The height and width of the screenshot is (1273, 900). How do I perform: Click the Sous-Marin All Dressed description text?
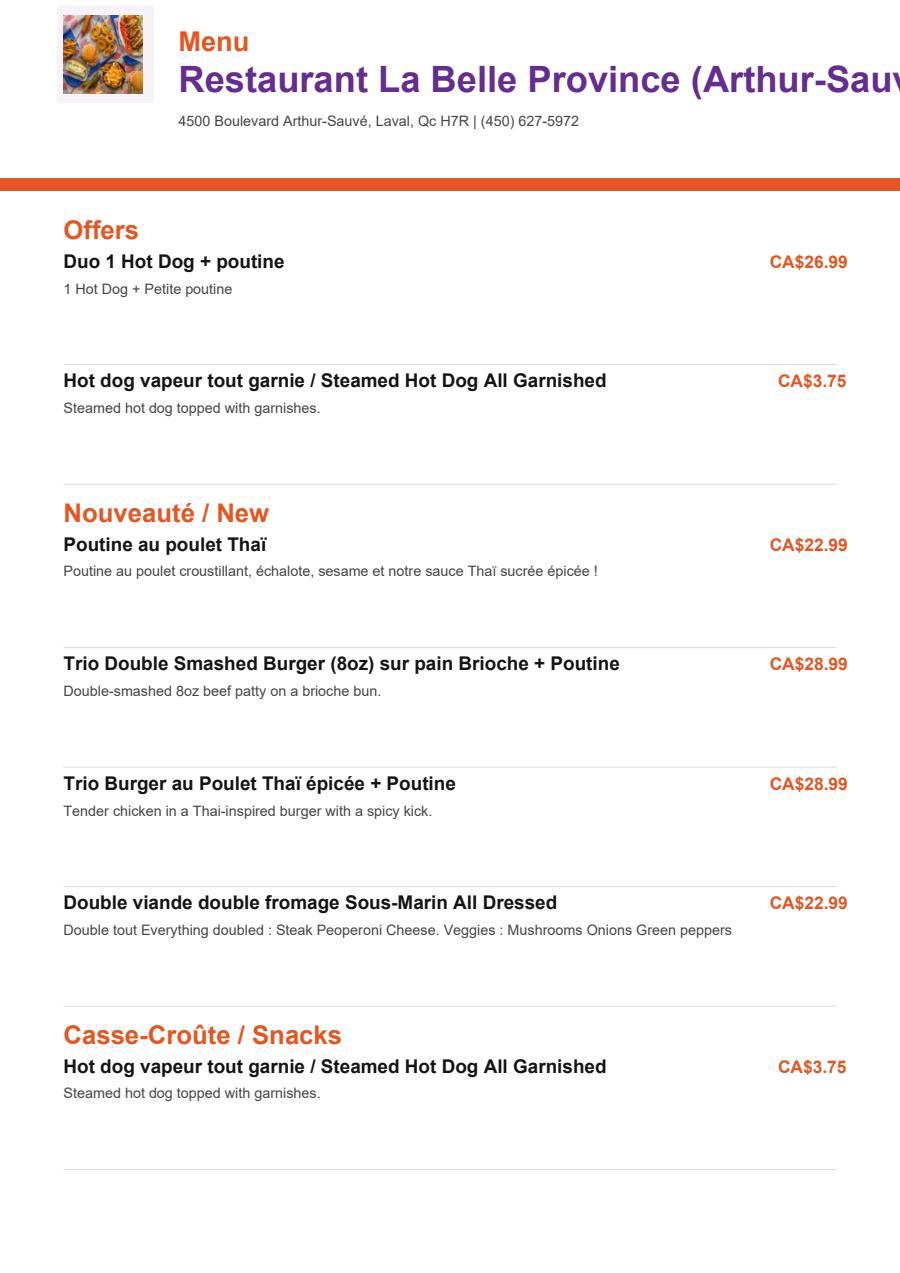[398, 930]
